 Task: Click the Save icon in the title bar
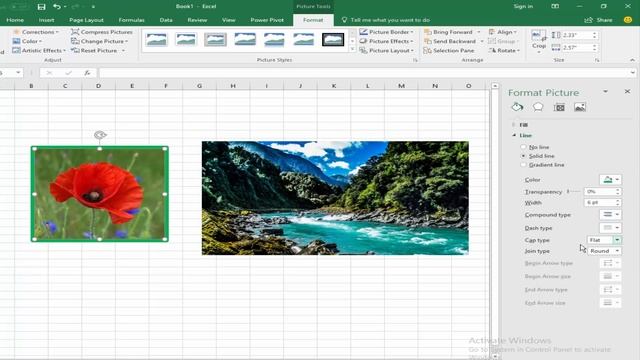(x=41, y=7)
